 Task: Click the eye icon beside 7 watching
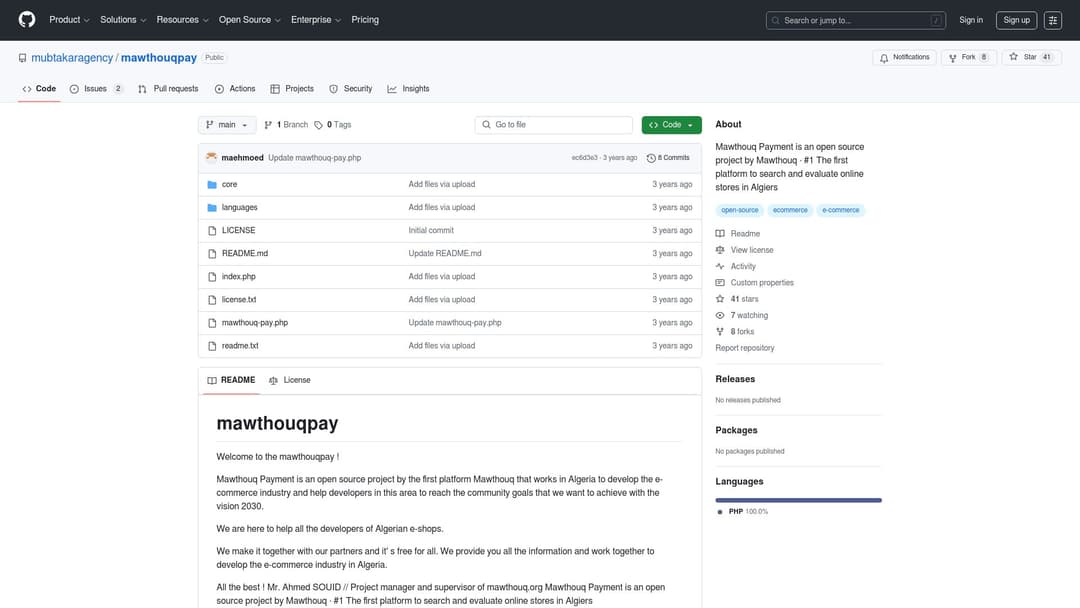tap(720, 315)
